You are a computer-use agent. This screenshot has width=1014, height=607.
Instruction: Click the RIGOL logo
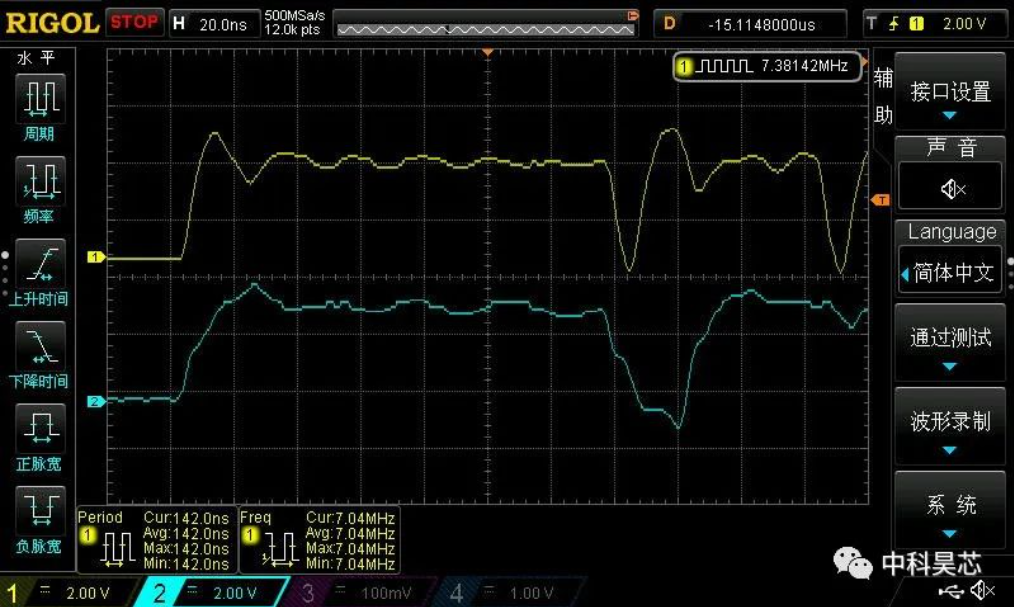click(52, 23)
